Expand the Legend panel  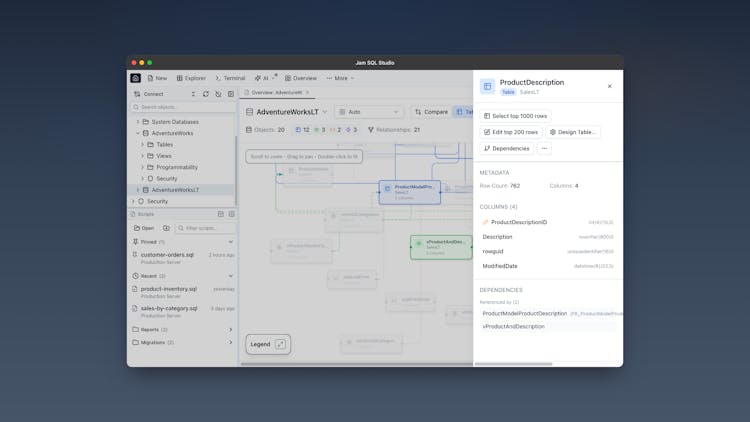280,344
